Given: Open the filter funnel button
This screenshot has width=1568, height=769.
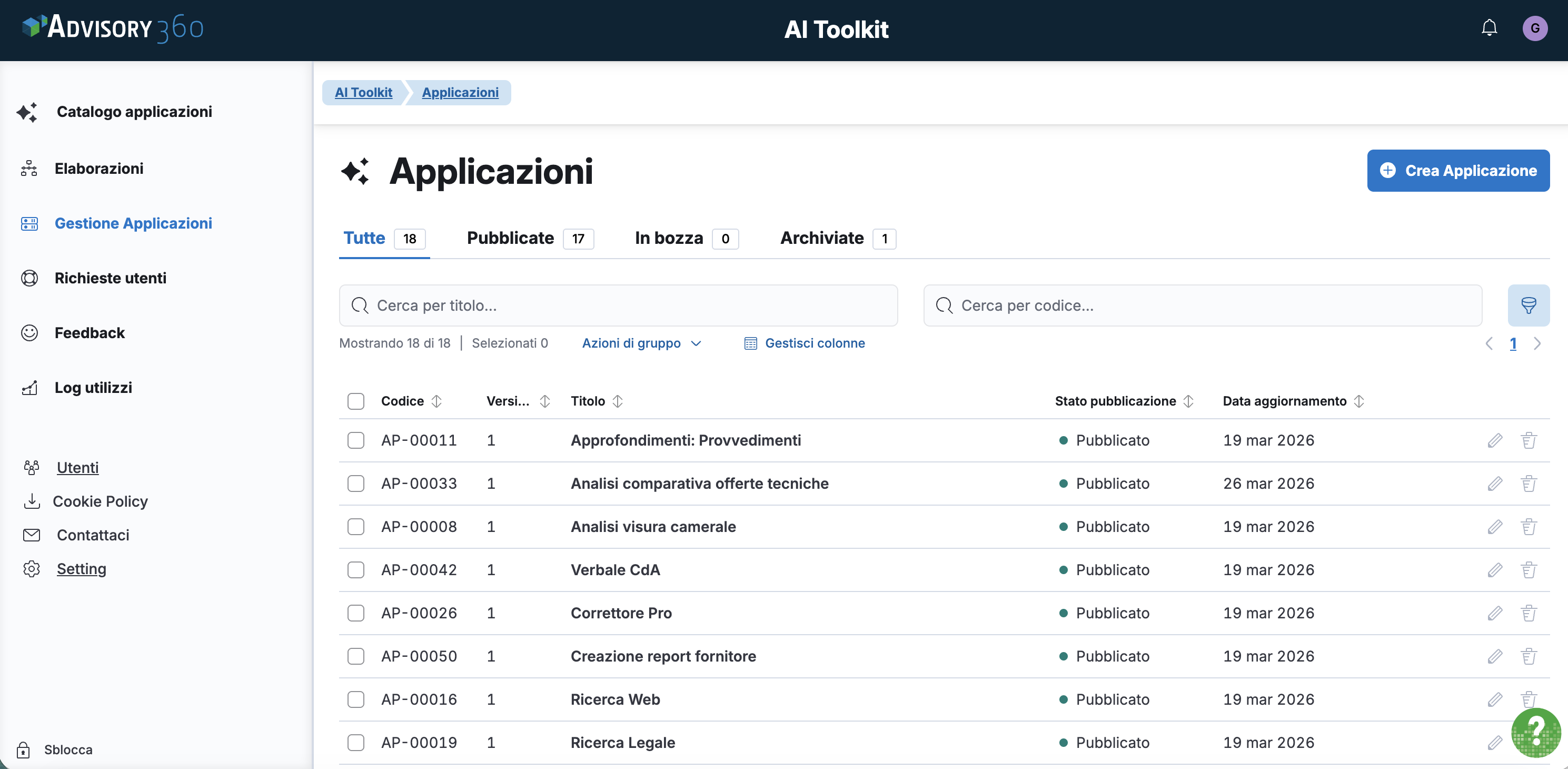Looking at the screenshot, I should pos(1528,305).
